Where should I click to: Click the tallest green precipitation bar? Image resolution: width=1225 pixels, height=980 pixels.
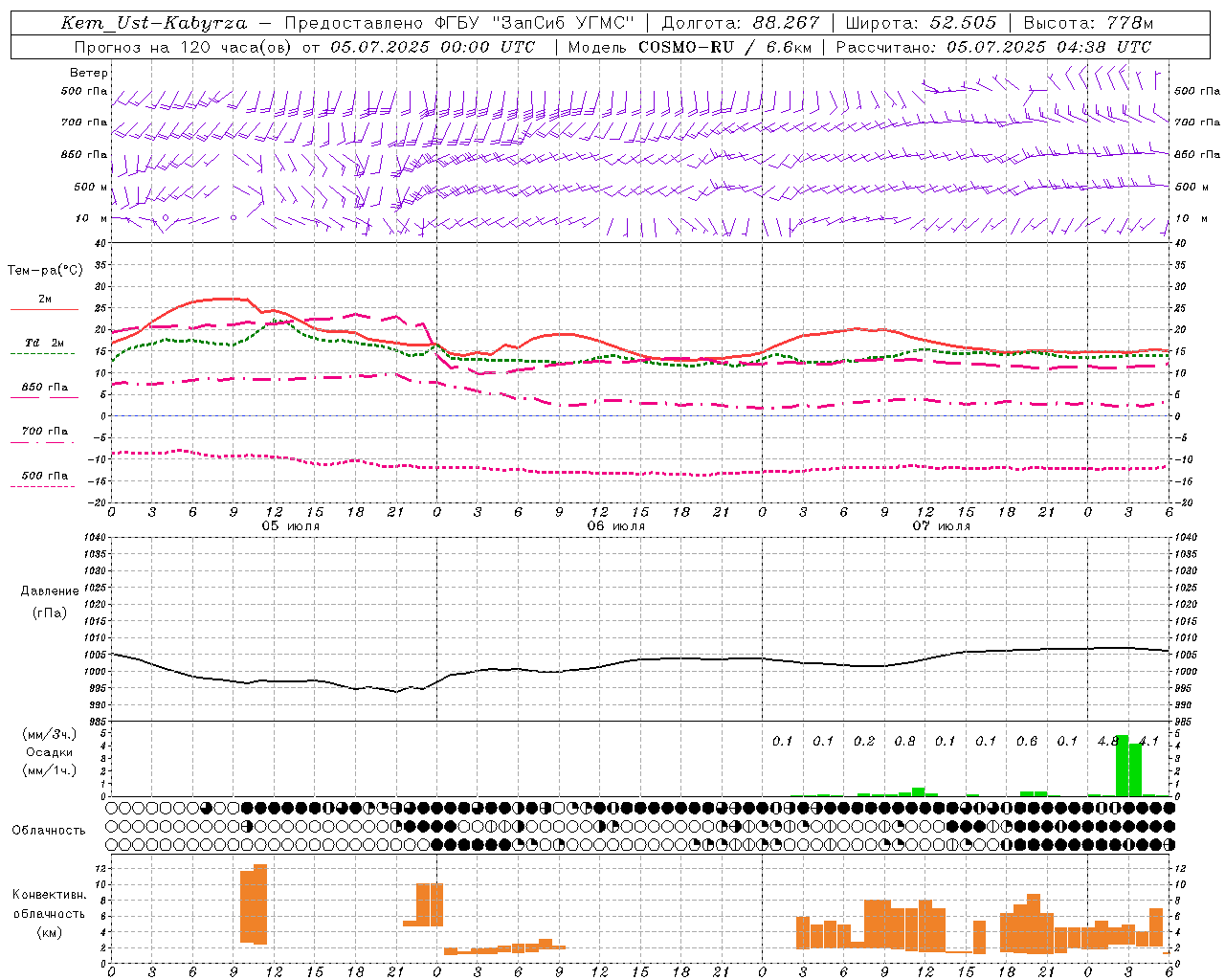1122,766
